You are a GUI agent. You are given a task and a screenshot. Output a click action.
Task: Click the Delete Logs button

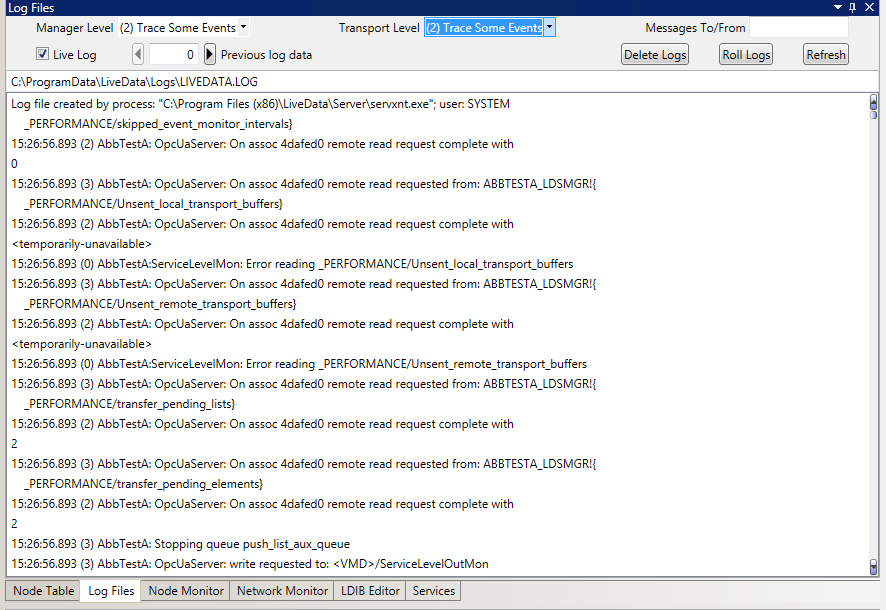[x=654, y=54]
